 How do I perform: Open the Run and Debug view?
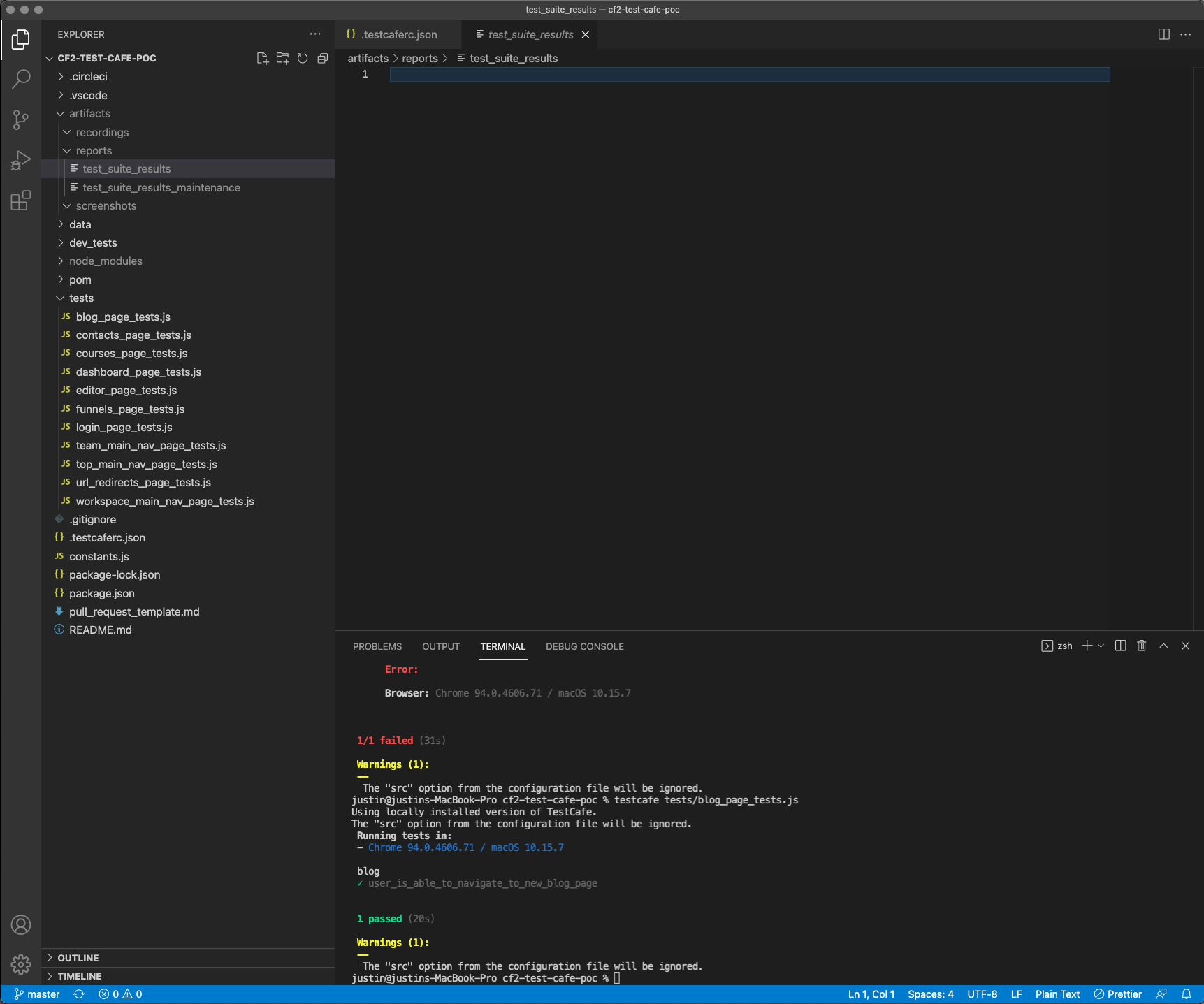pos(21,161)
